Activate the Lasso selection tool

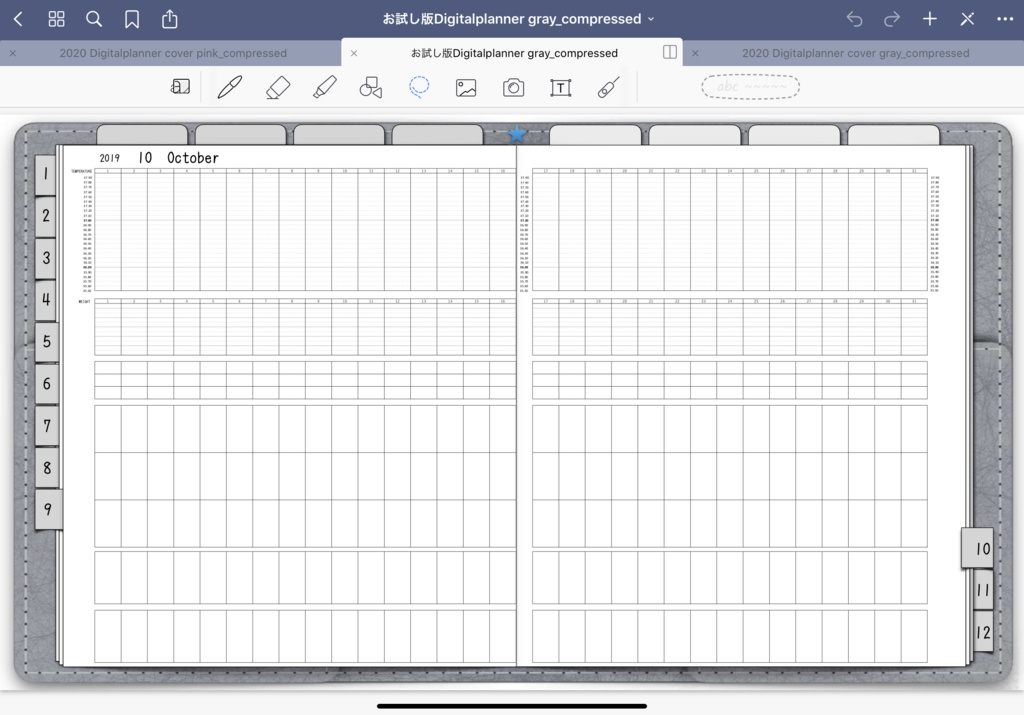coord(419,87)
